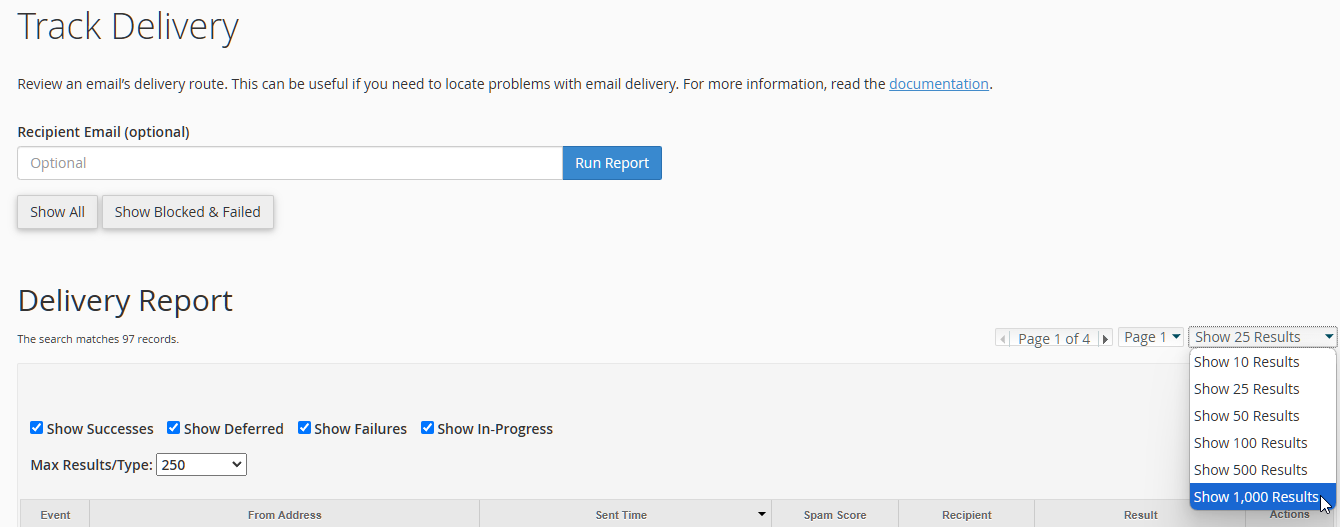The image size is (1340, 527).
Task: Open the Page 1 dropdown
Action: [1151, 337]
